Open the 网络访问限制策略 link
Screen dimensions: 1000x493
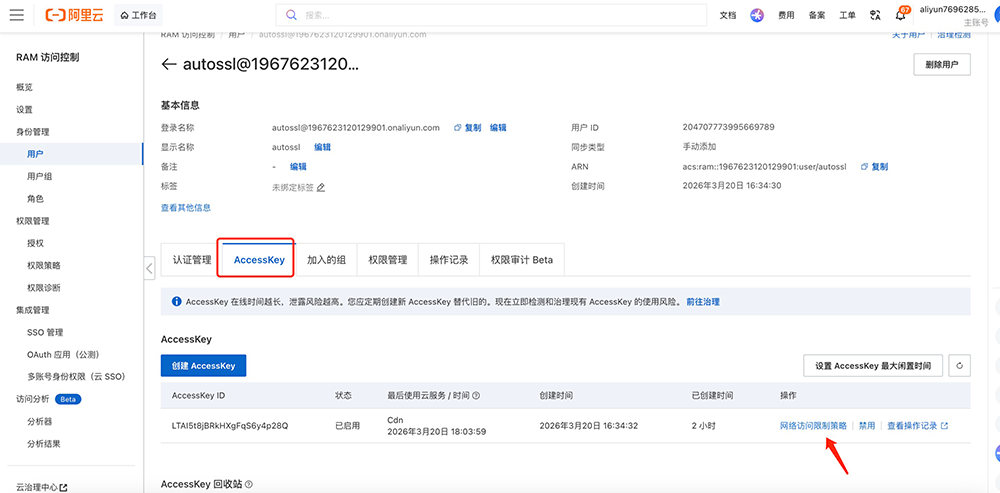click(812, 426)
